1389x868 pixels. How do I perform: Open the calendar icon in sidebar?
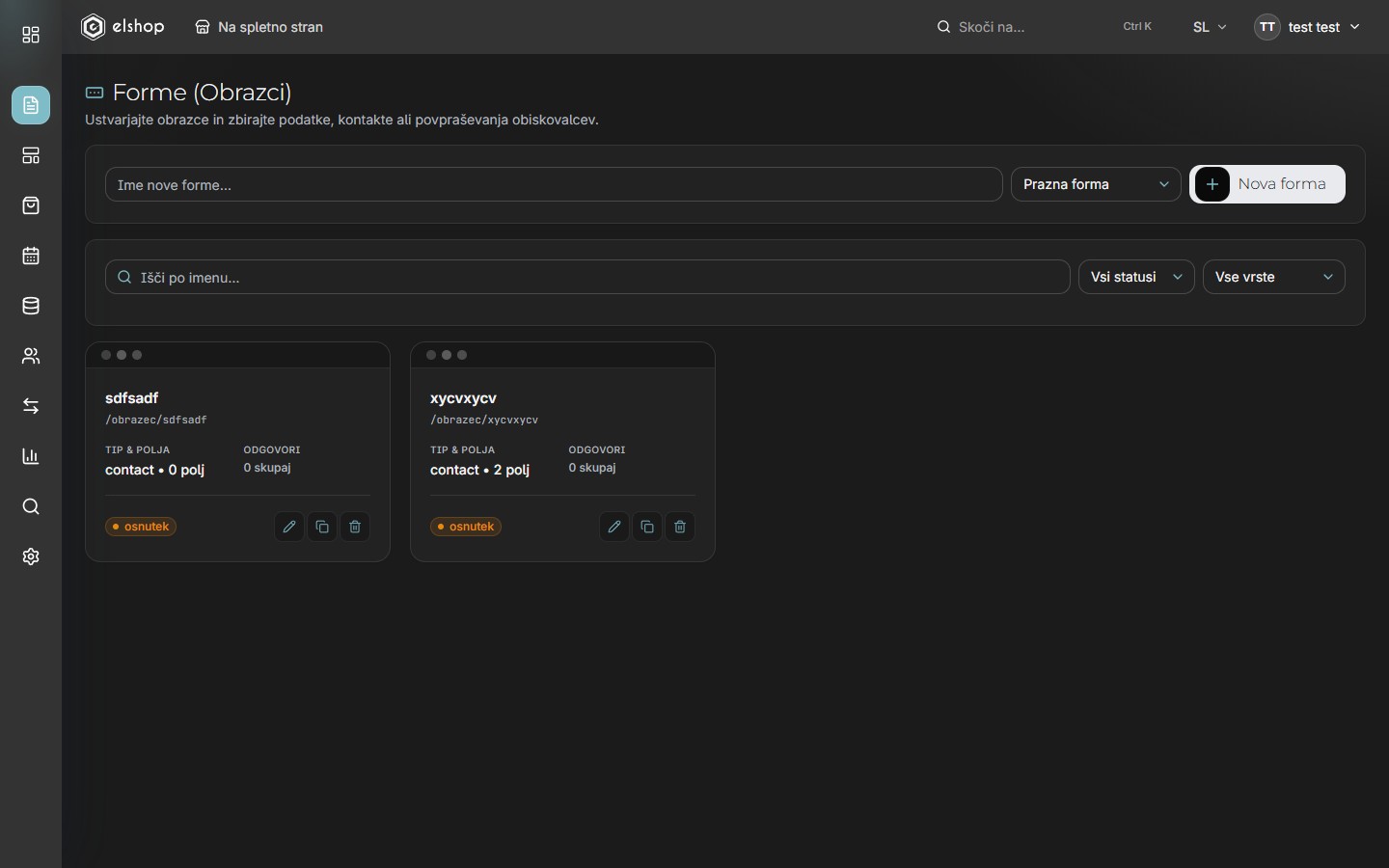coord(31,256)
